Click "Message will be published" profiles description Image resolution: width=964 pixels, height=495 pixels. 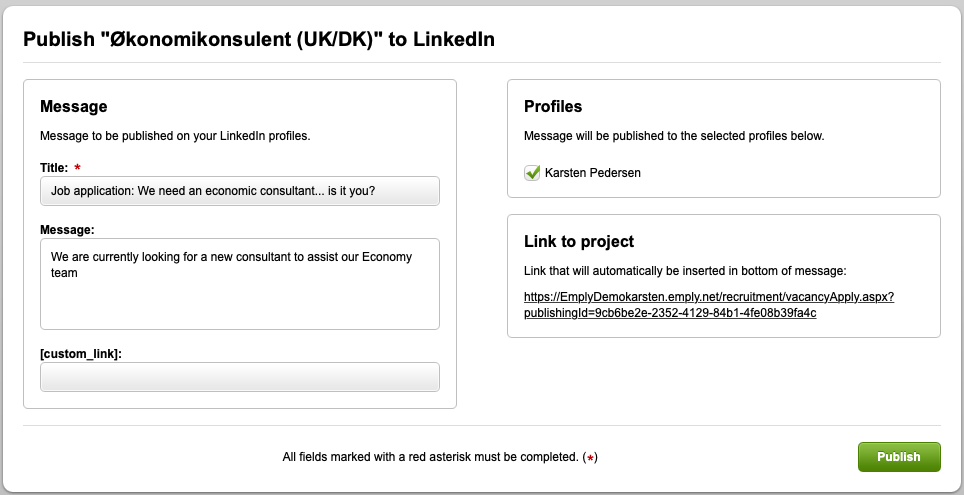click(x=674, y=135)
